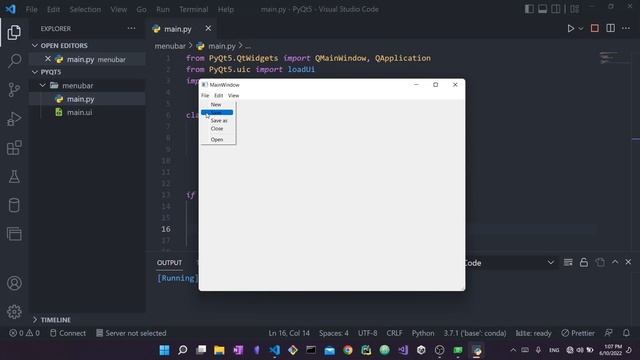This screenshot has width=640, height=360.
Task: Open Selection menu in VS Code
Action: tap(85, 9)
